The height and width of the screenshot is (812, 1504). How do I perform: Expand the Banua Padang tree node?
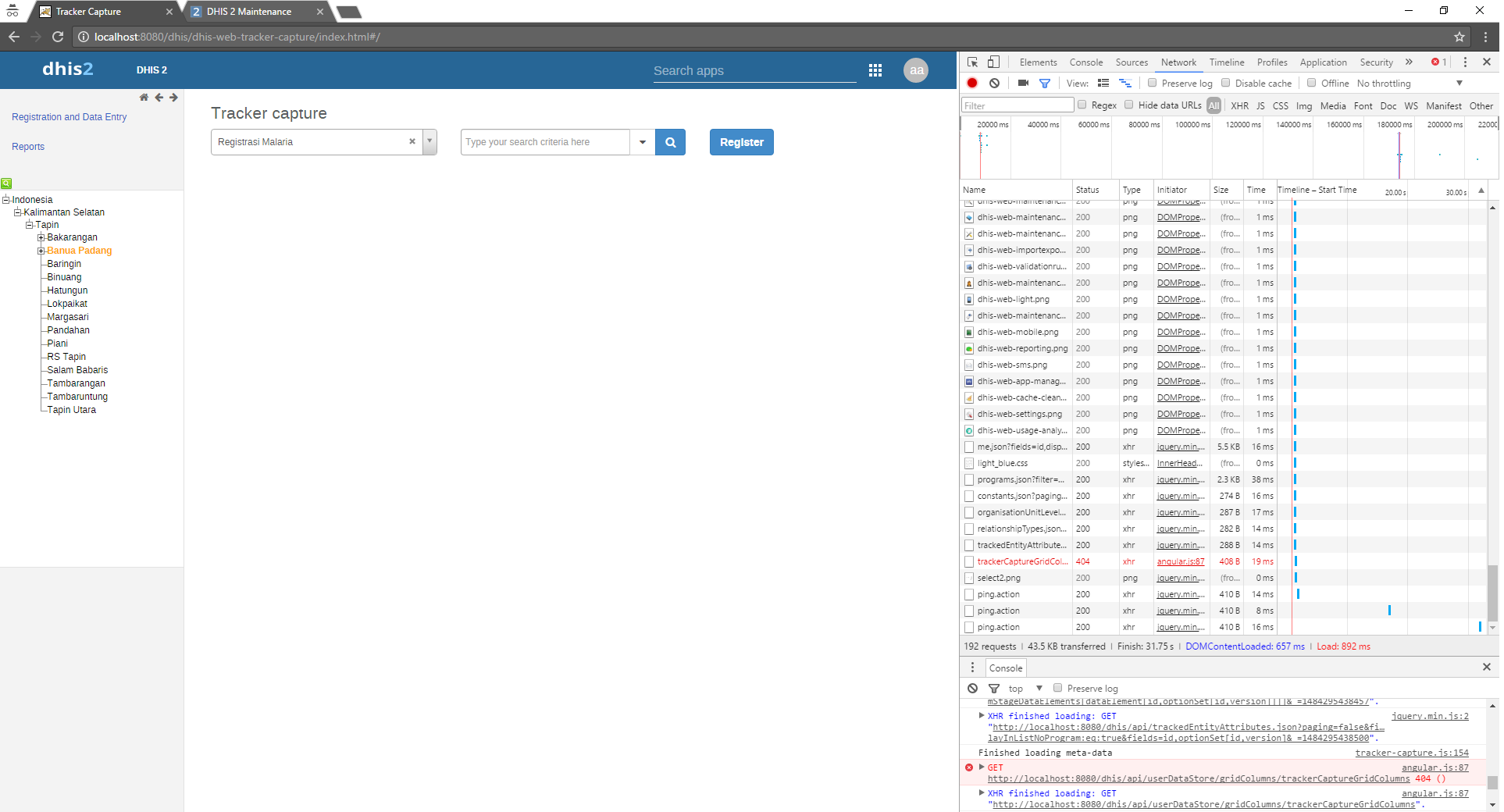click(x=41, y=251)
